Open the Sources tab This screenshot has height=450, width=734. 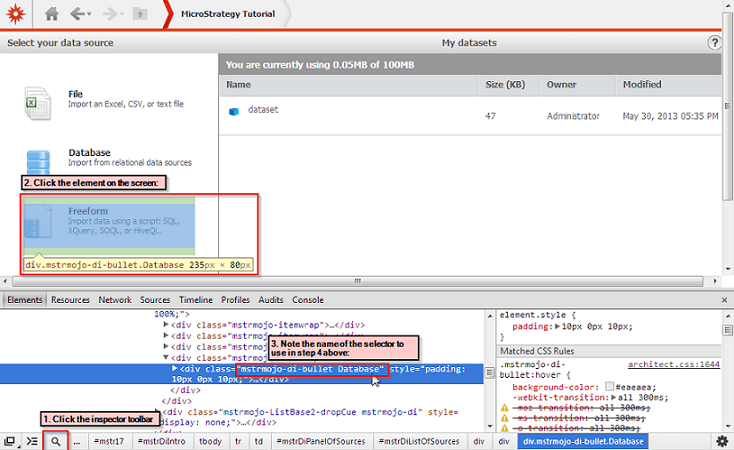coord(155,300)
